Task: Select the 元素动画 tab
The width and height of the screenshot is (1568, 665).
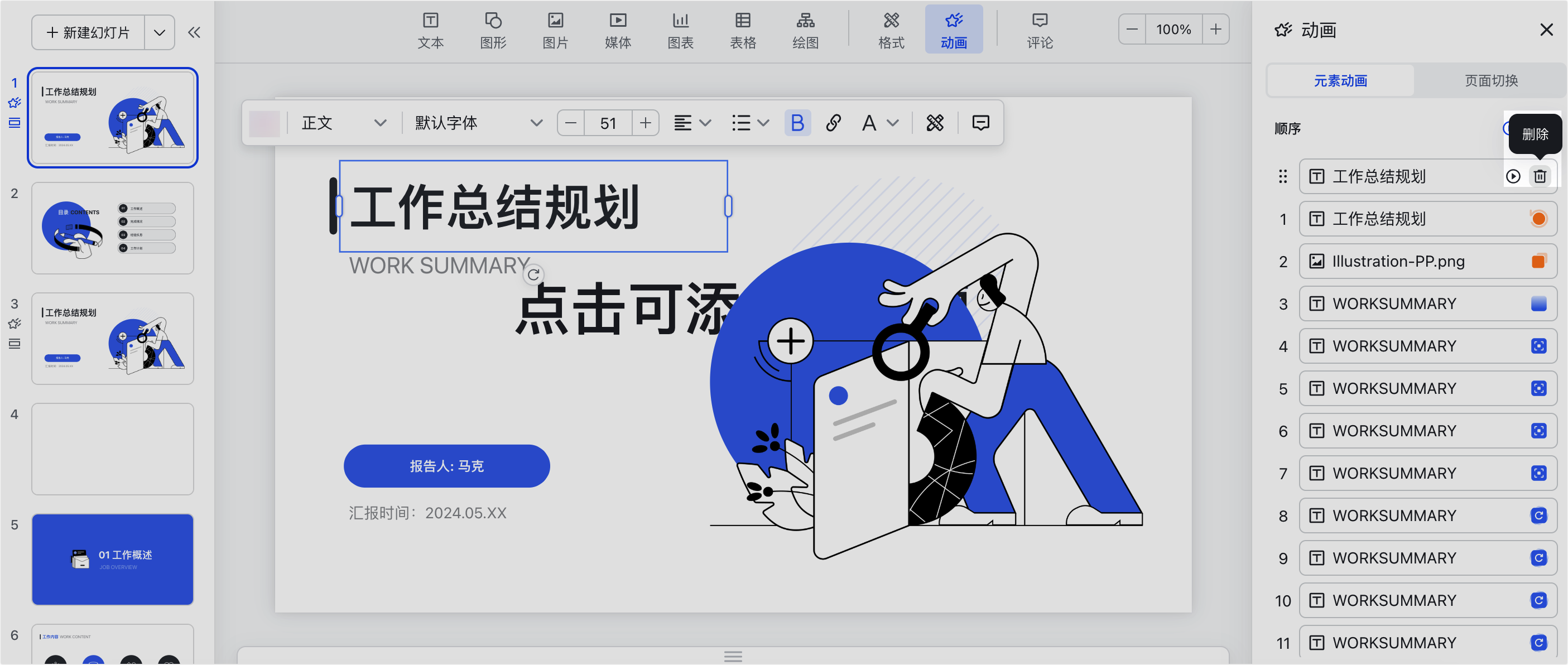Action: 1340,81
